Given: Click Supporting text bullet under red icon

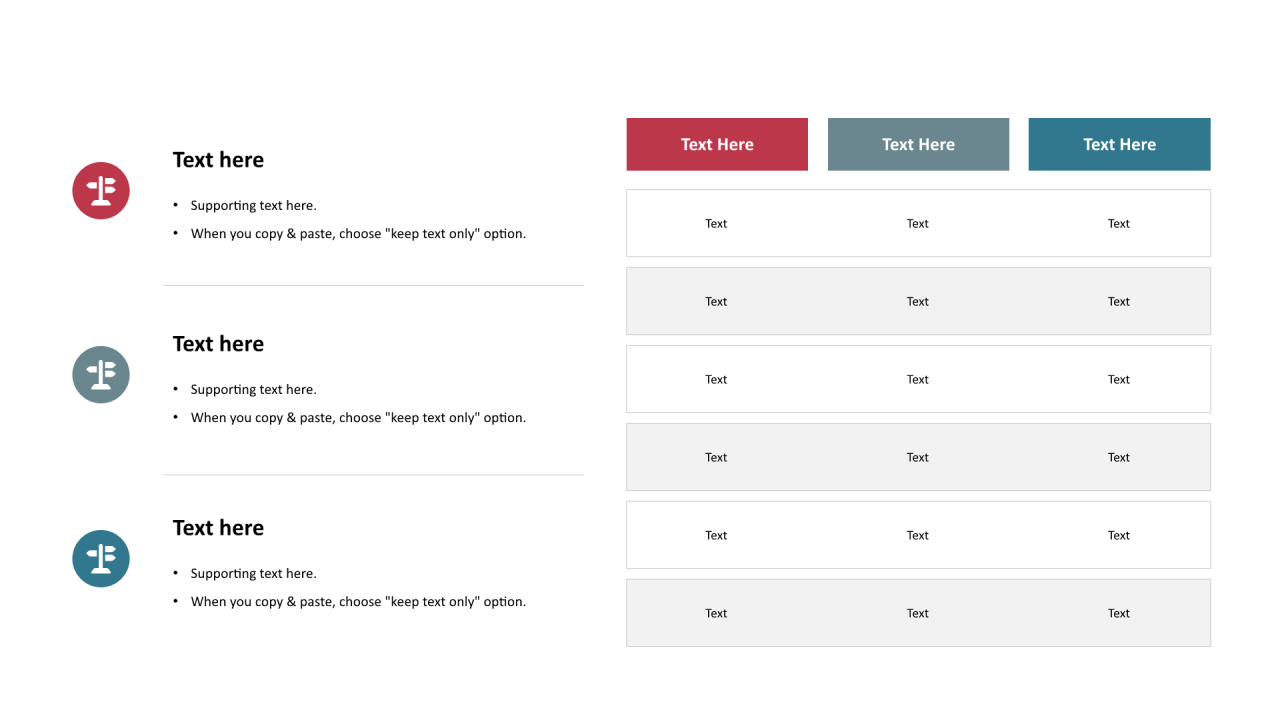Looking at the screenshot, I should coord(254,205).
